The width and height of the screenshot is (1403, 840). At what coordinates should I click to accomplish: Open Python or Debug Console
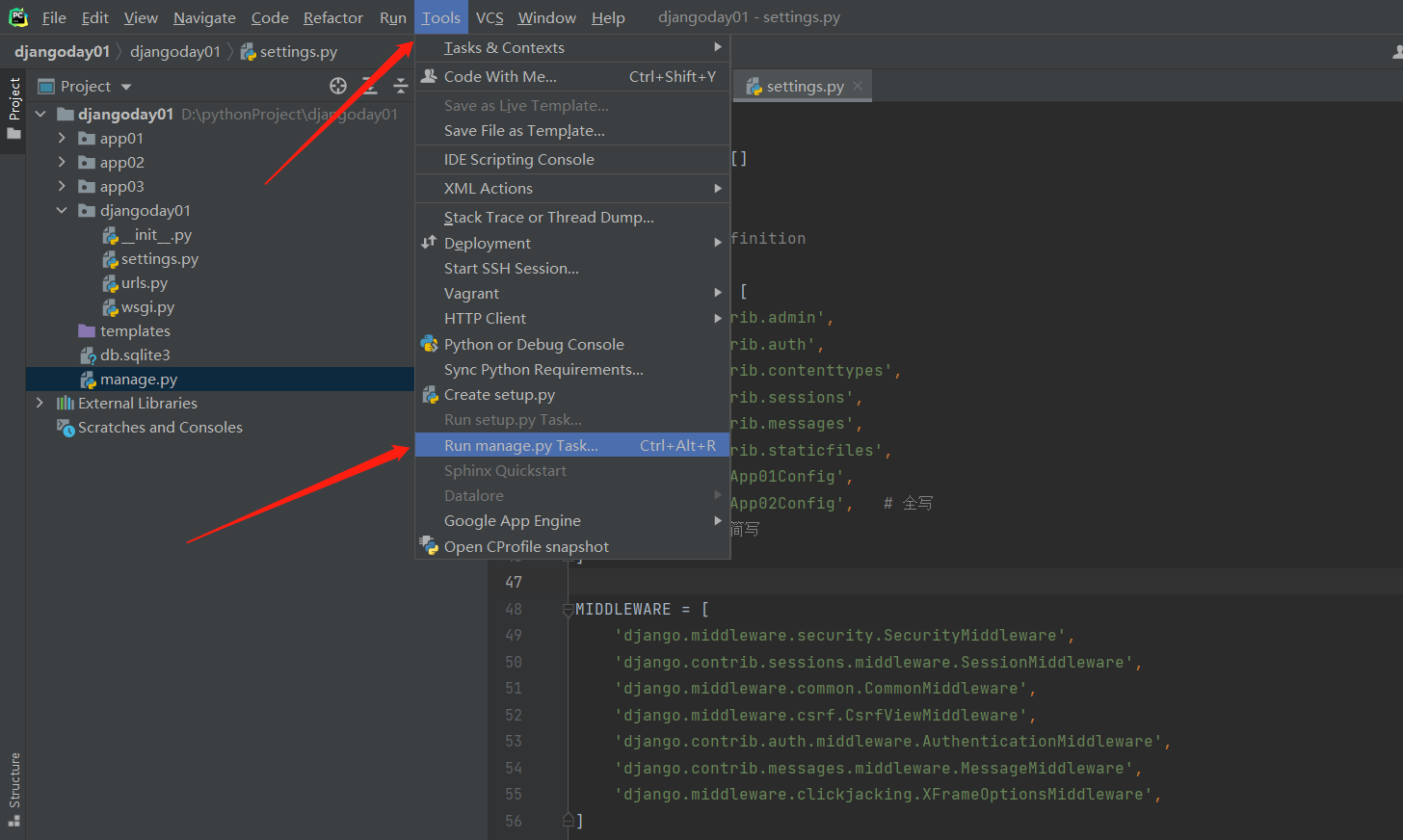(x=572, y=345)
